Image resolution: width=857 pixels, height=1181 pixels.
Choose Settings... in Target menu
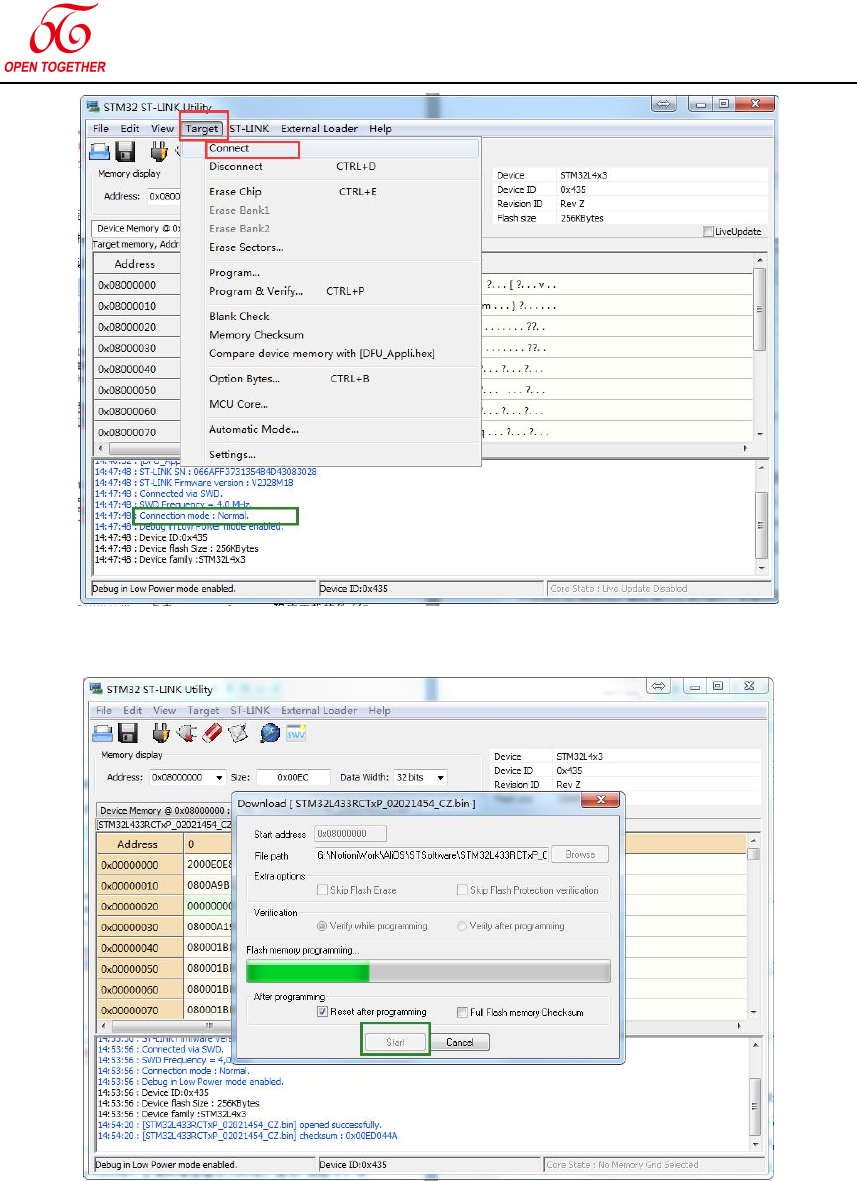click(343, 455)
